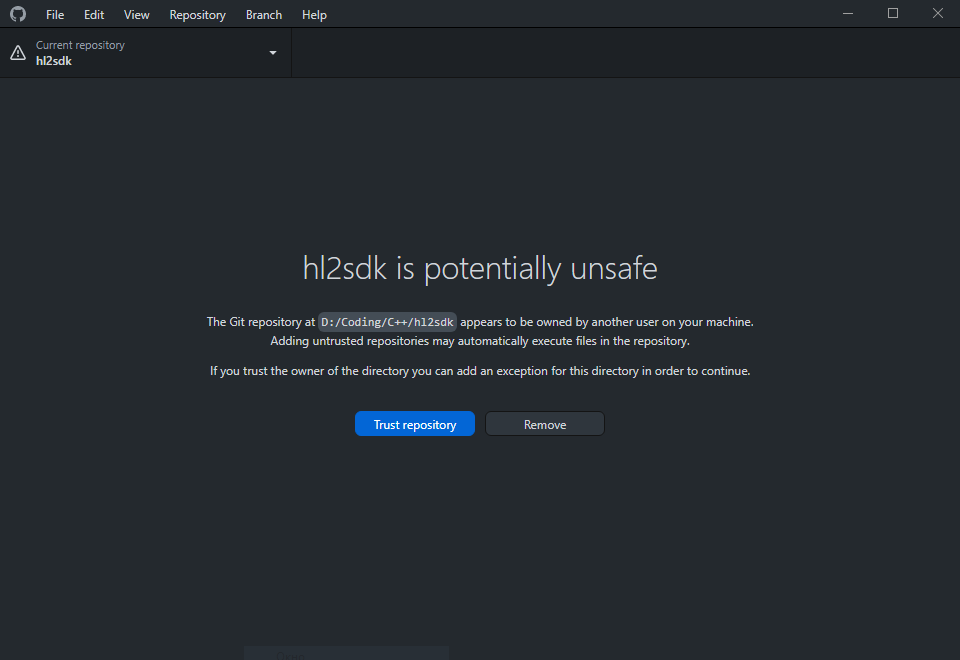
Task: Minimize the GitHub Desktop window
Action: point(847,13)
